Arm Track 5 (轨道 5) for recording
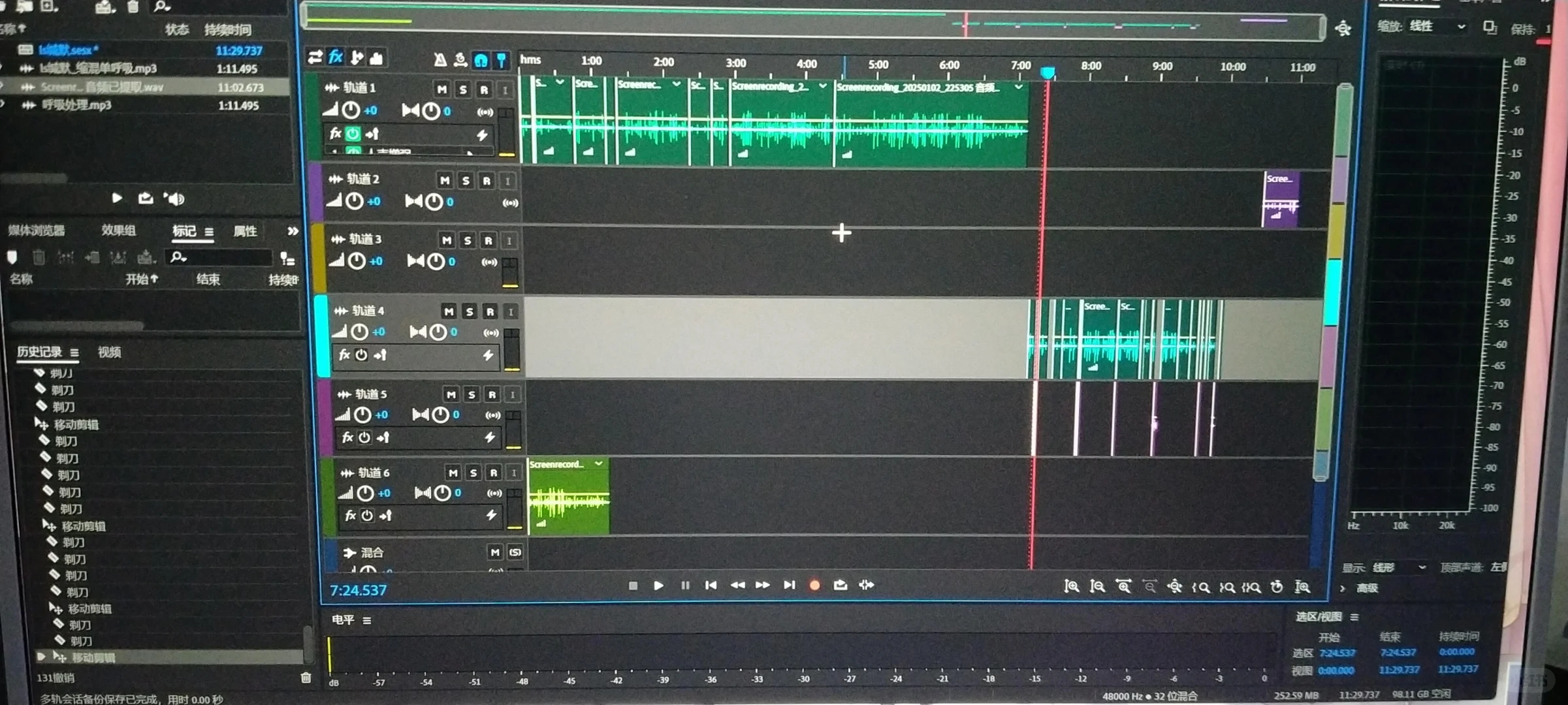Viewport: 1568px width, 705px height. click(x=492, y=395)
